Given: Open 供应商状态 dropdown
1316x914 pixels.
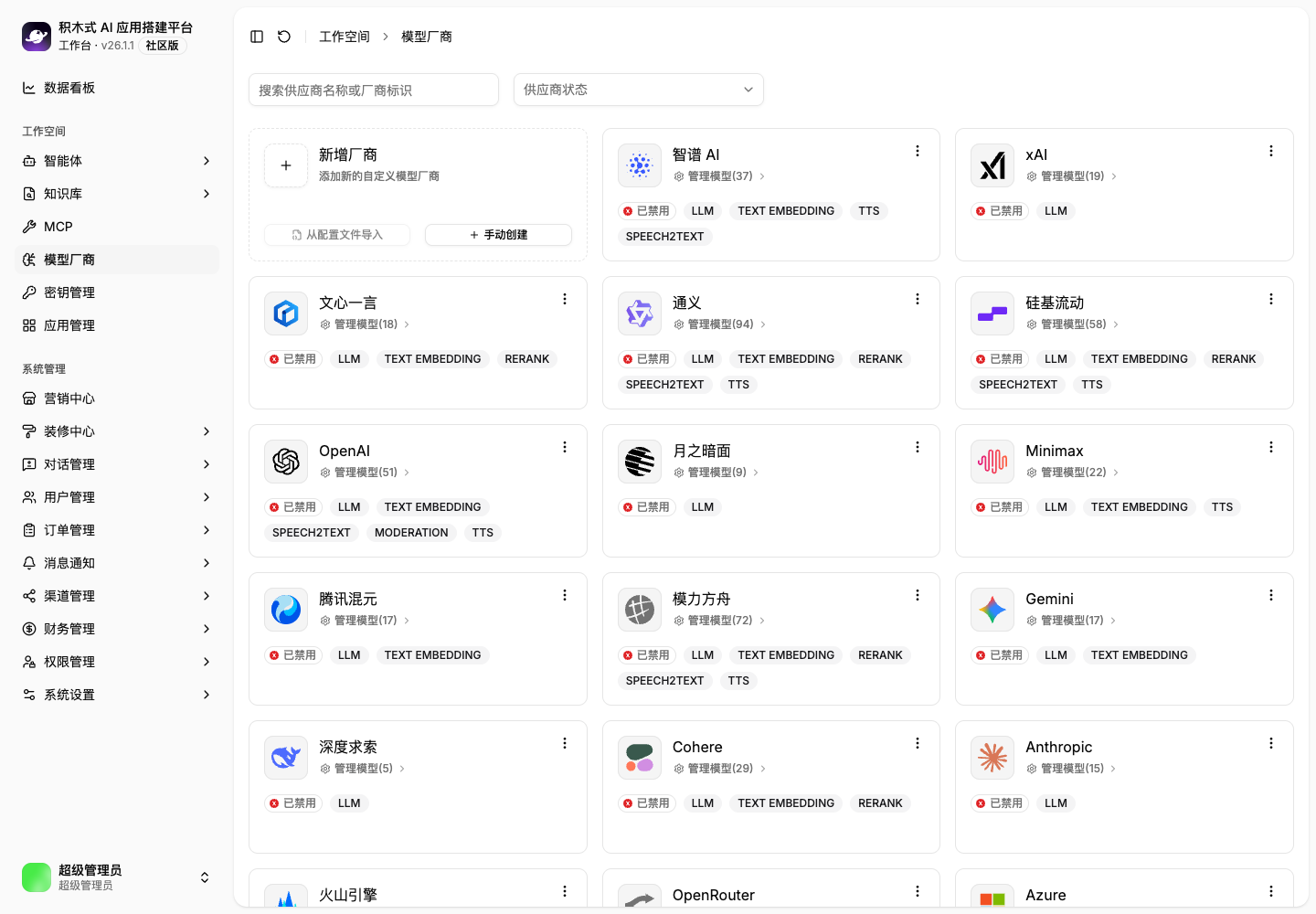Looking at the screenshot, I should pyautogui.click(x=639, y=90).
